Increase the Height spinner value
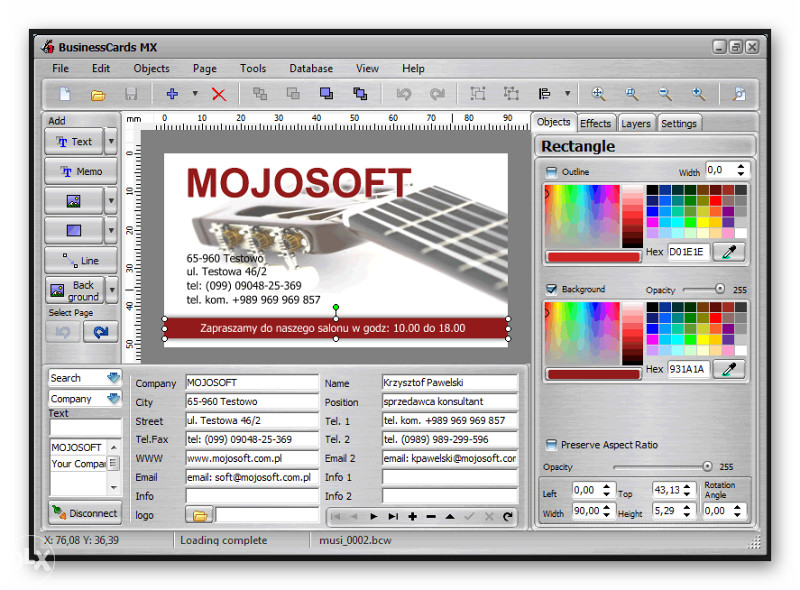This screenshot has height=590, width=800. point(687,507)
